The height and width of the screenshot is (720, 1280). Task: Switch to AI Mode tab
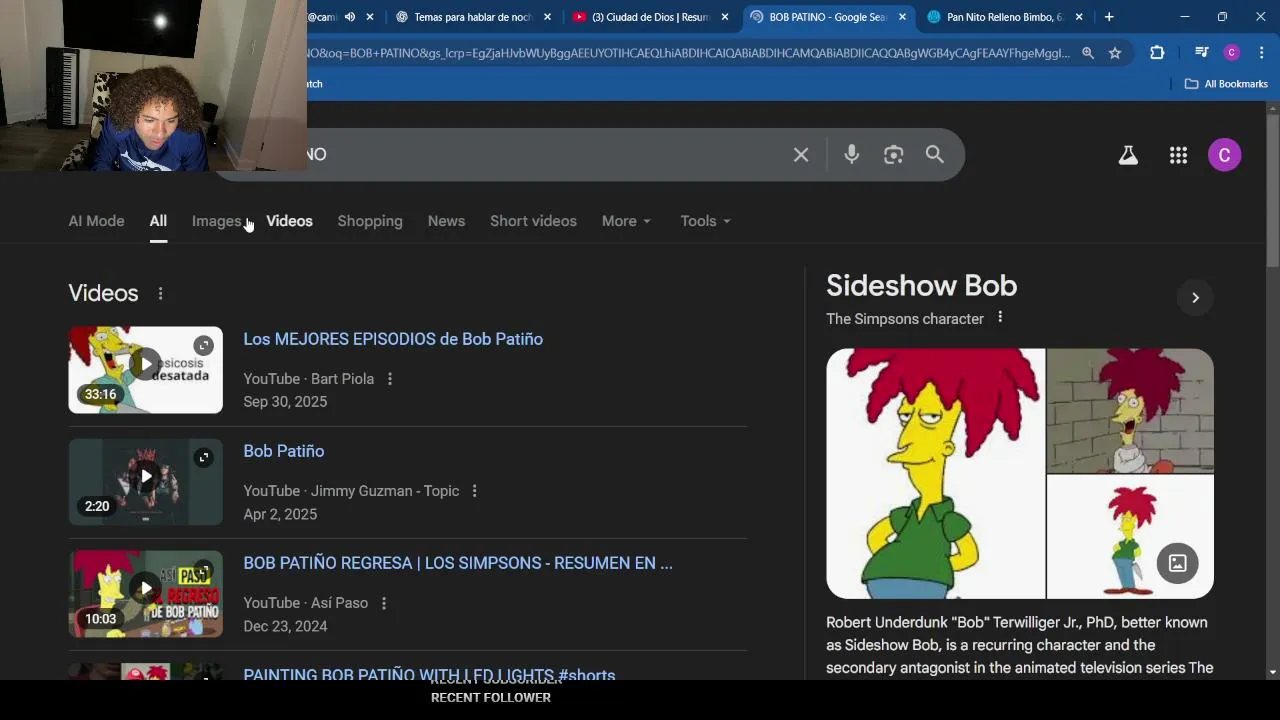(x=96, y=221)
